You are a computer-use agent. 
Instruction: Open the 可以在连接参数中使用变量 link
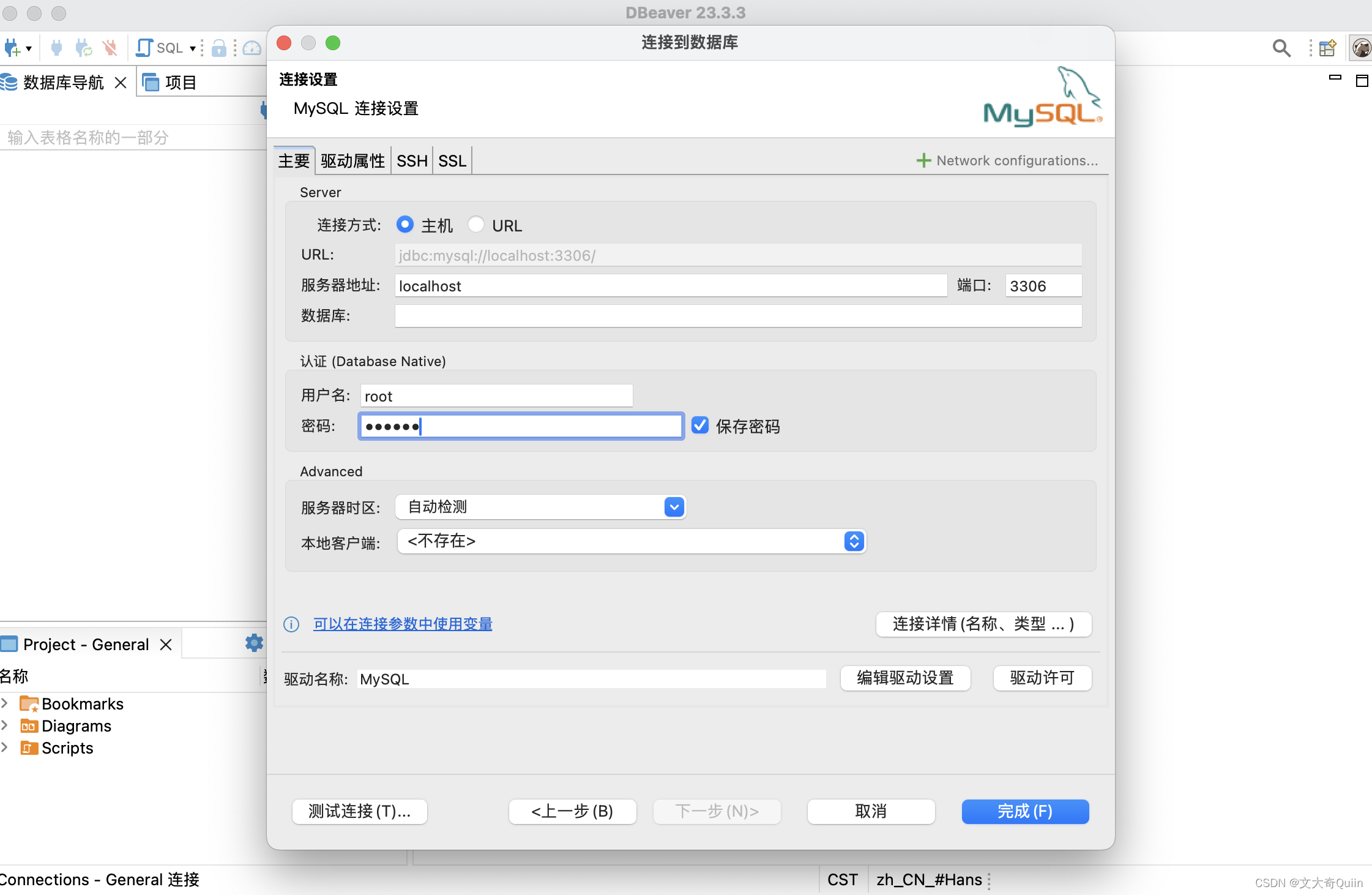pyautogui.click(x=403, y=624)
